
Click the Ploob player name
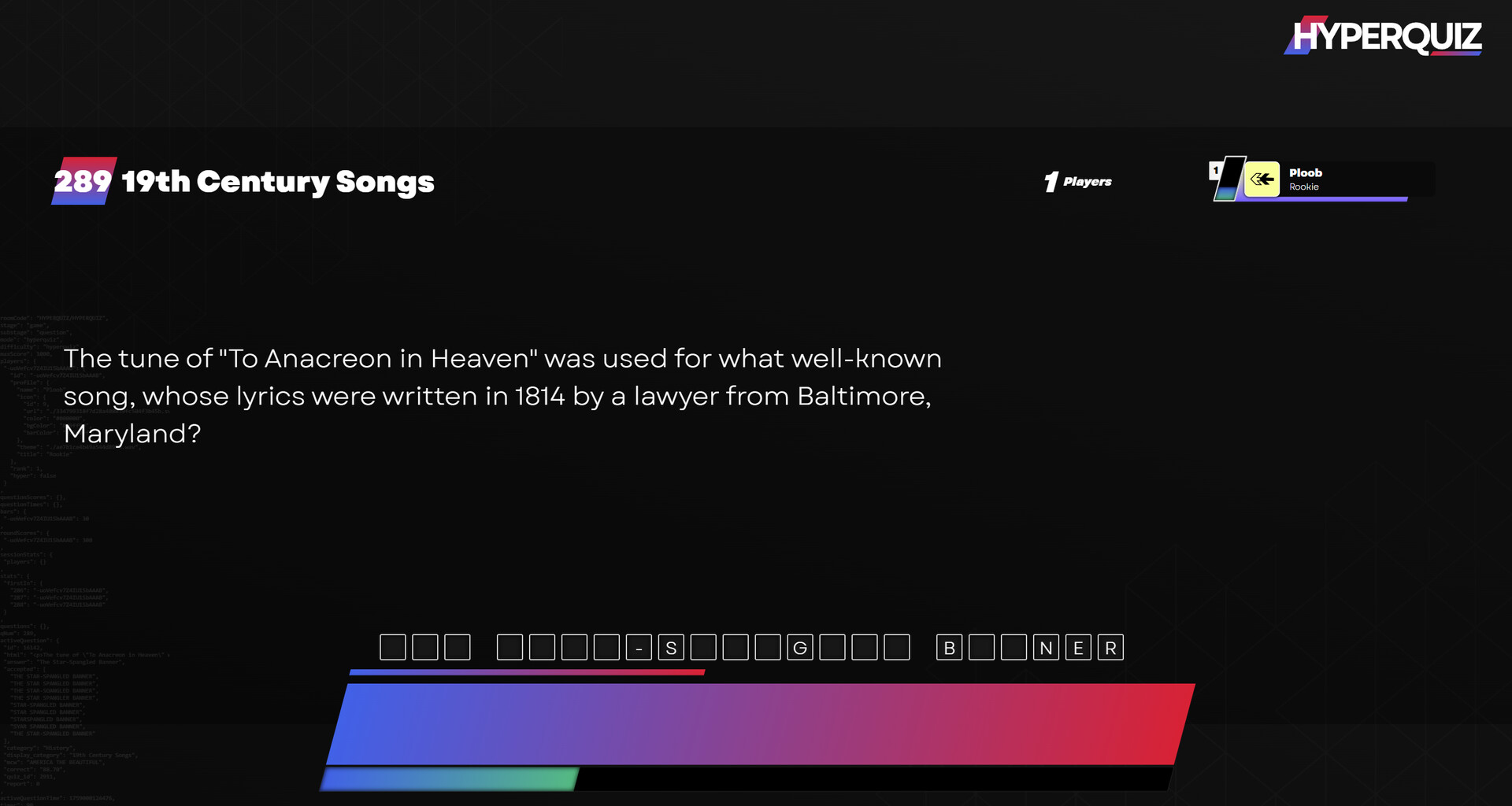(1305, 172)
